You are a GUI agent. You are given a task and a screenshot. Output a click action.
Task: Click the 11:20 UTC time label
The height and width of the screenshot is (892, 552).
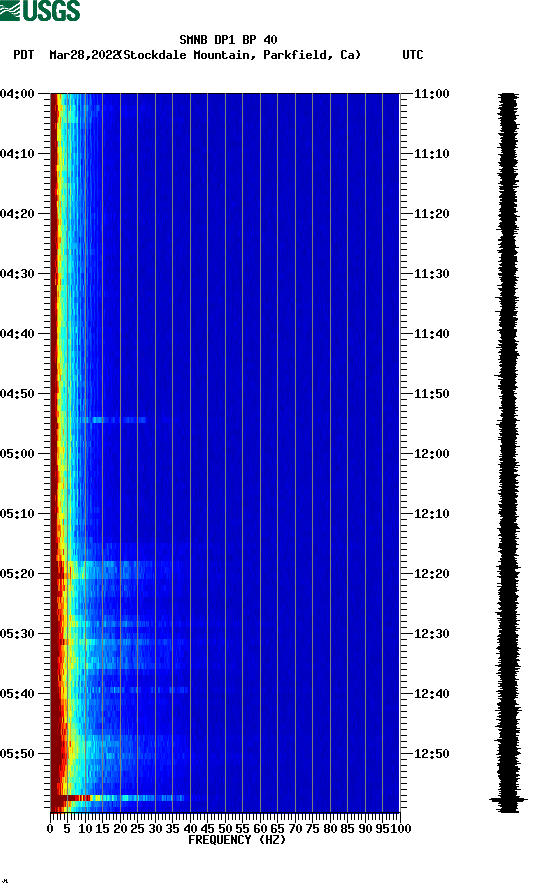coord(431,214)
